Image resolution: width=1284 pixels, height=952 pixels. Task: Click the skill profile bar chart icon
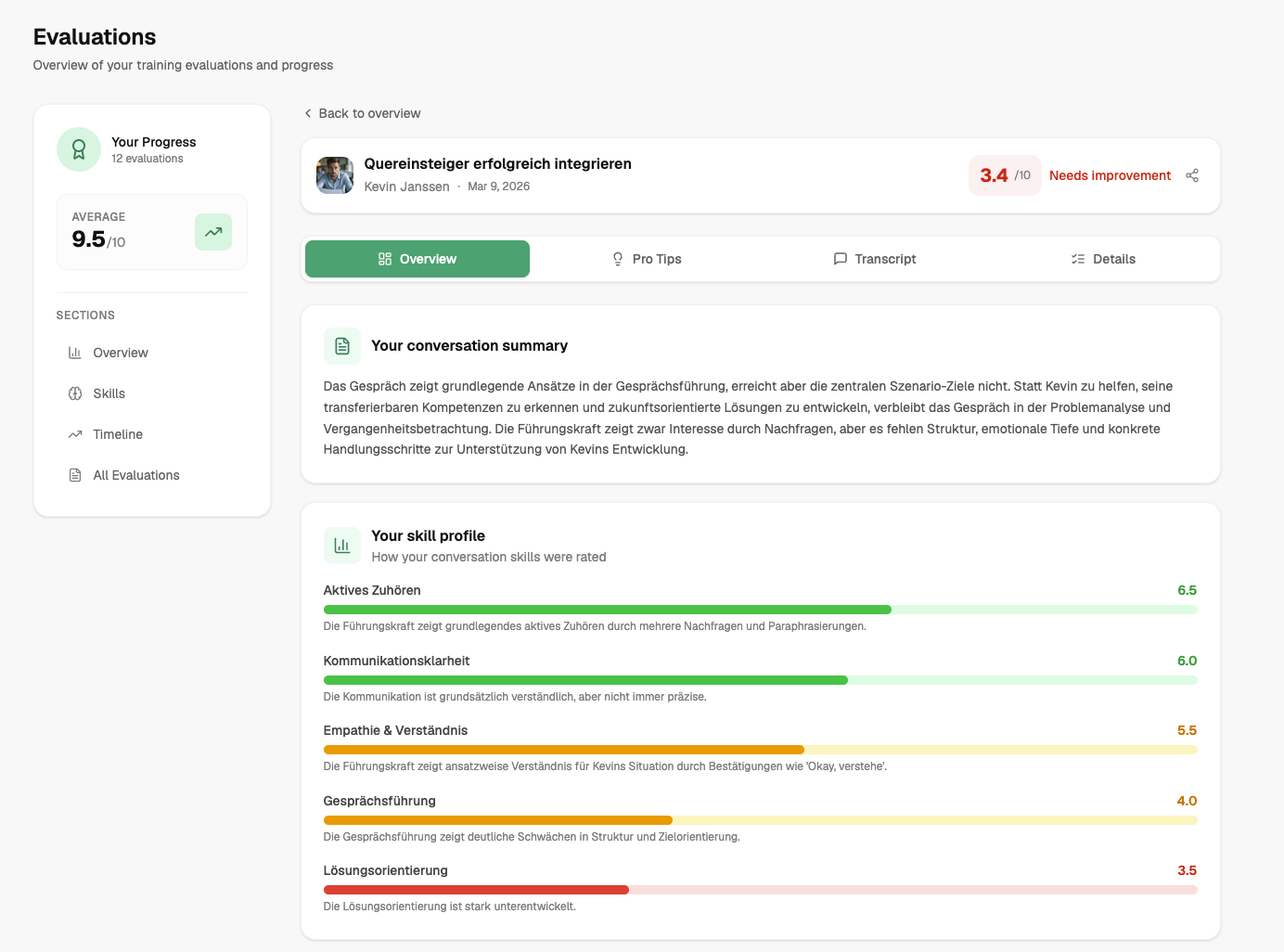pos(342,546)
